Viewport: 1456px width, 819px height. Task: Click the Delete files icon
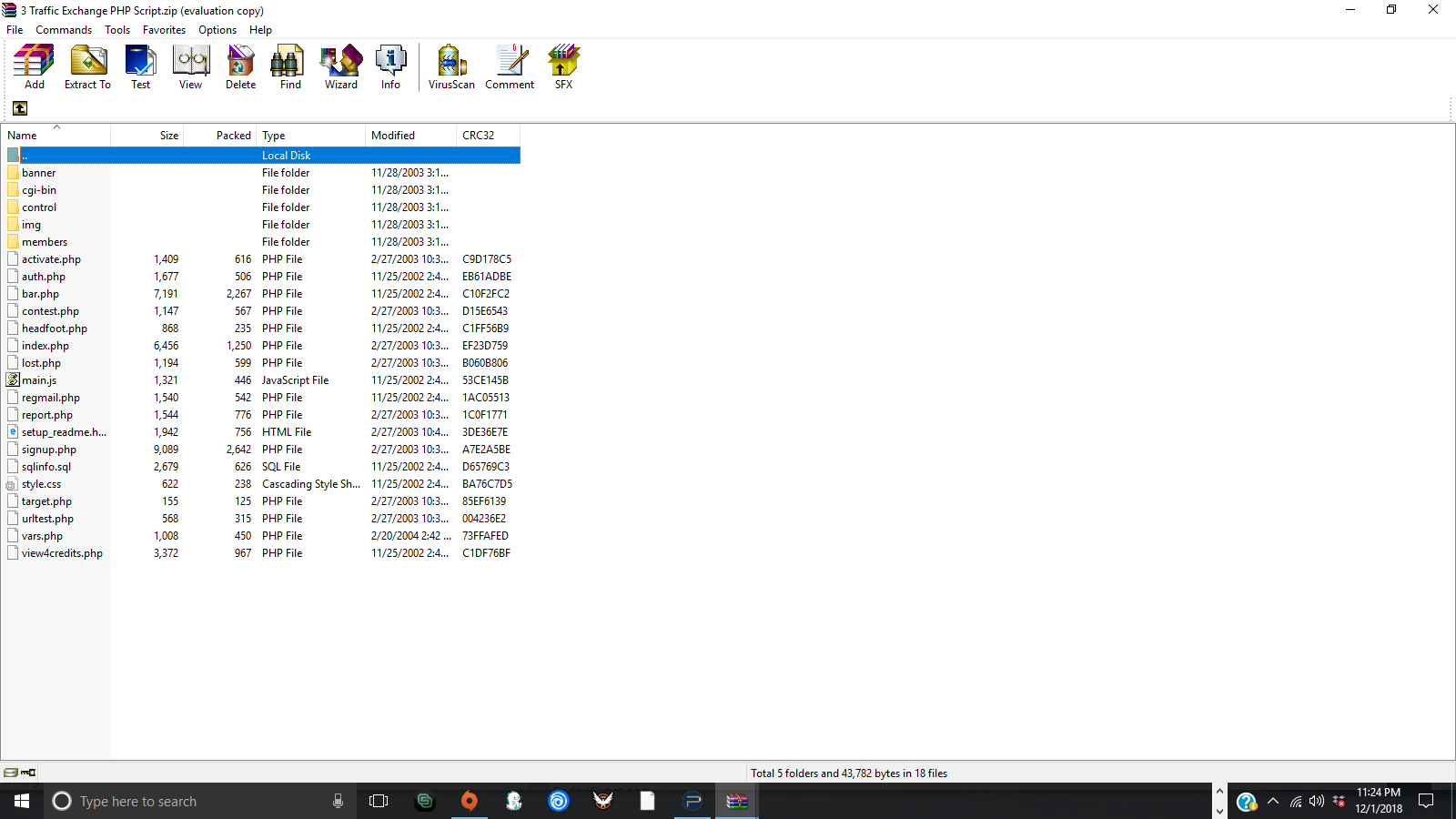240,67
